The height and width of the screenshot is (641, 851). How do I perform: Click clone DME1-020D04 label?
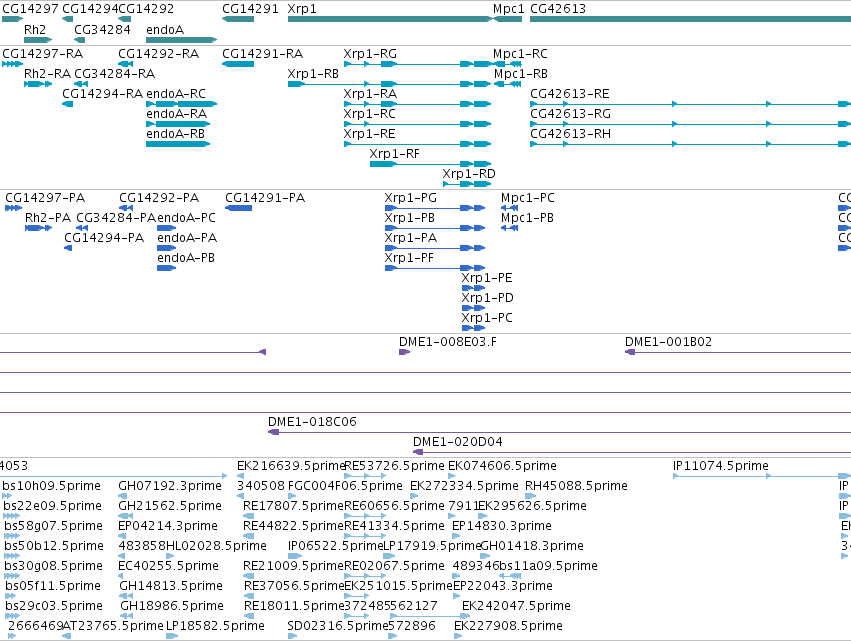(x=458, y=442)
